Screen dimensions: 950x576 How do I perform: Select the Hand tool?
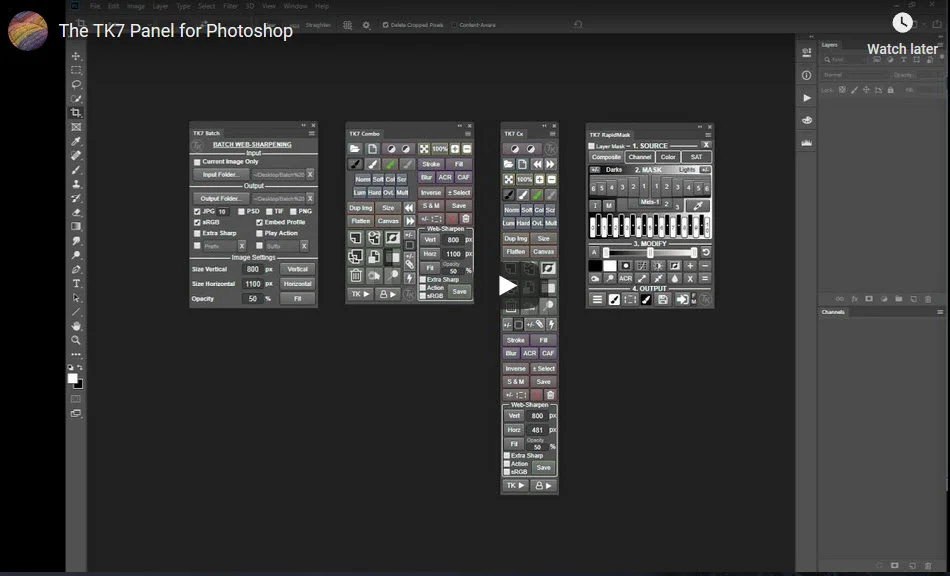pyautogui.click(x=76, y=326)
